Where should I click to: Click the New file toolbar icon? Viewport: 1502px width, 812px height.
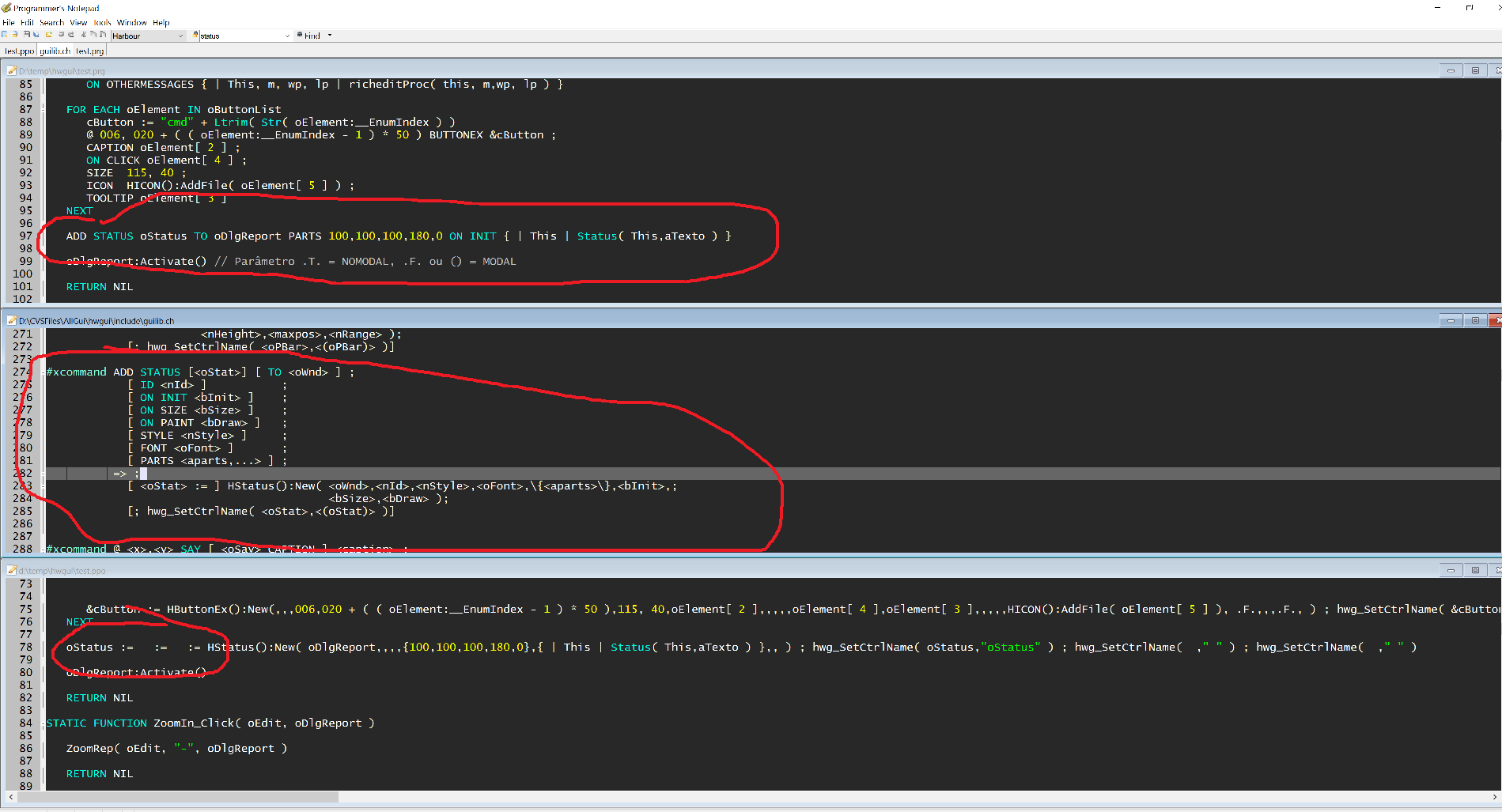click(5, 35)
